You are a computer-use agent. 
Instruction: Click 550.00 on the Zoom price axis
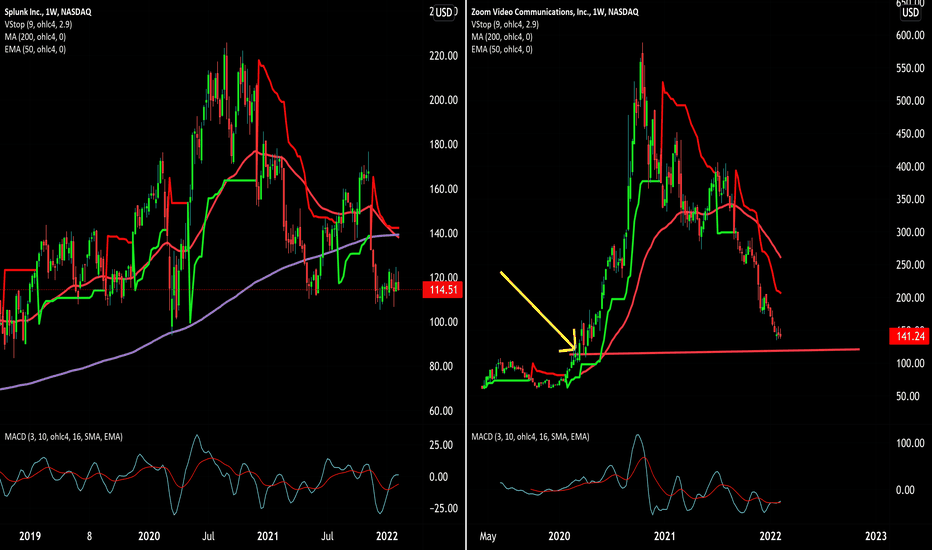tap(910, 68)
